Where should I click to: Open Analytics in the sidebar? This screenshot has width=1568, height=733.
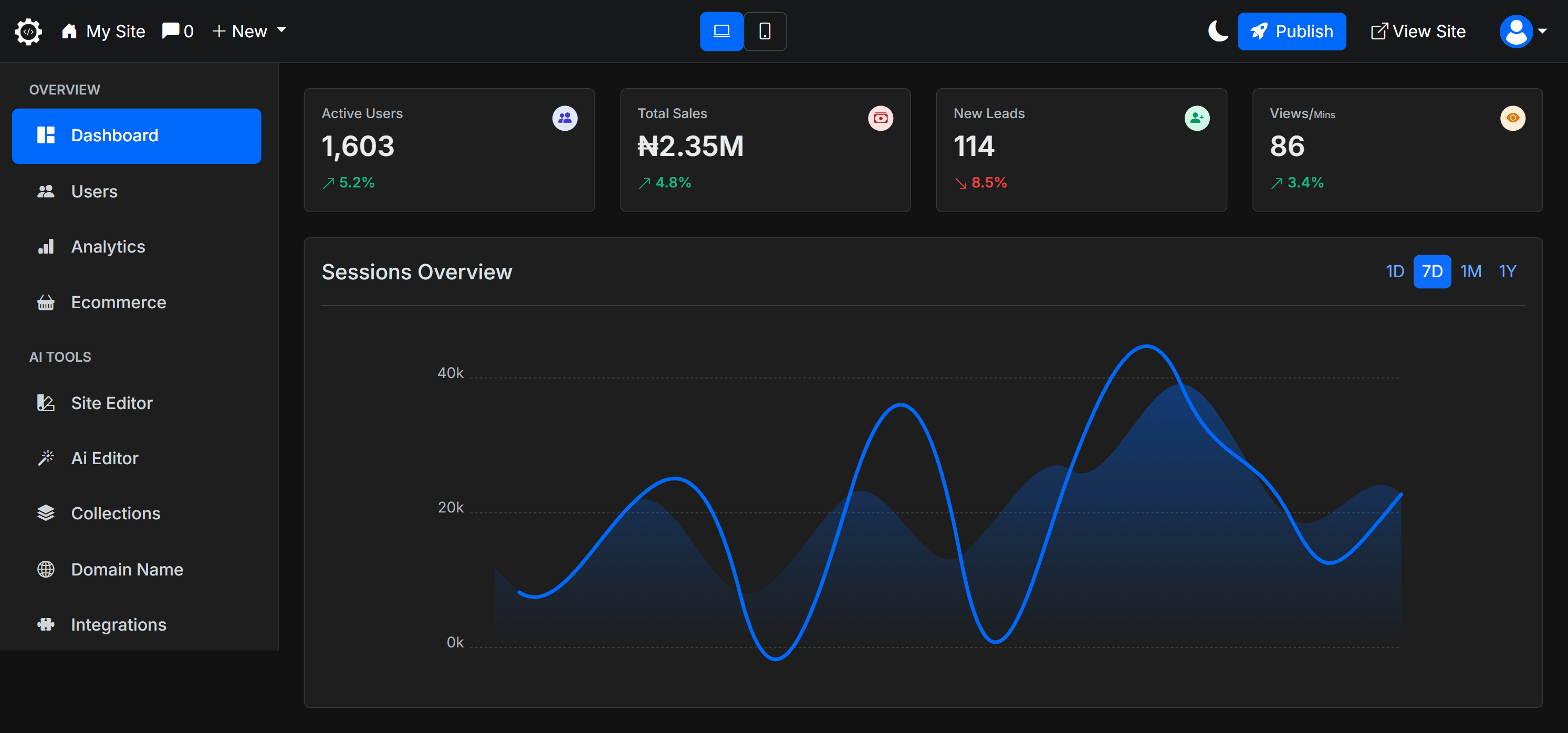click(x=108, y=246)
